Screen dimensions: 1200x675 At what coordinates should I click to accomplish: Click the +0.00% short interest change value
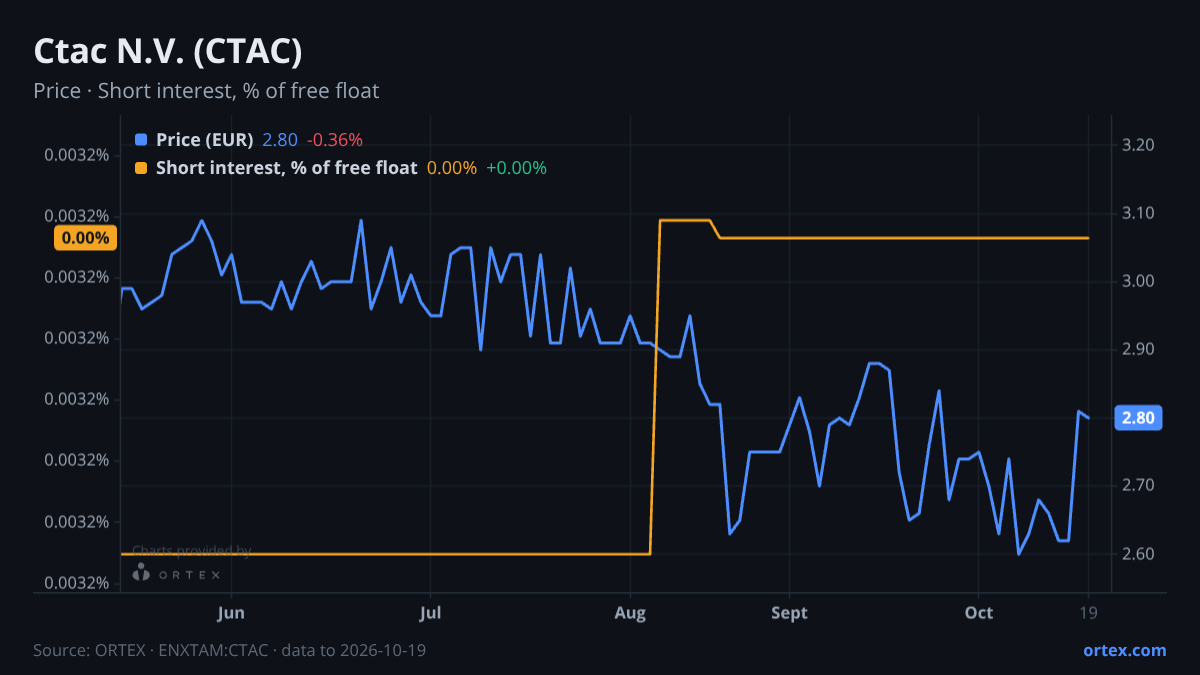(517, 168)
